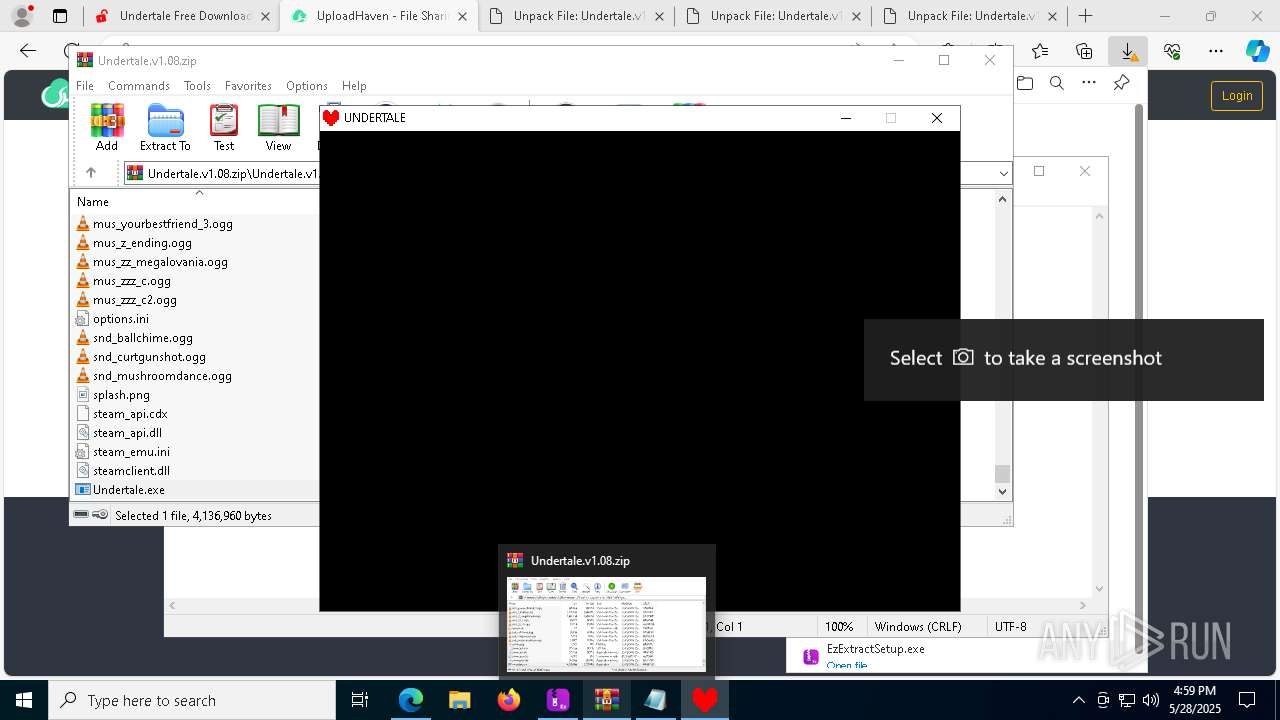Viewport: 1280px width, 720px height.
Task: Switch to third Unpack File: Undertale tab
Action: tap(970, 16)
